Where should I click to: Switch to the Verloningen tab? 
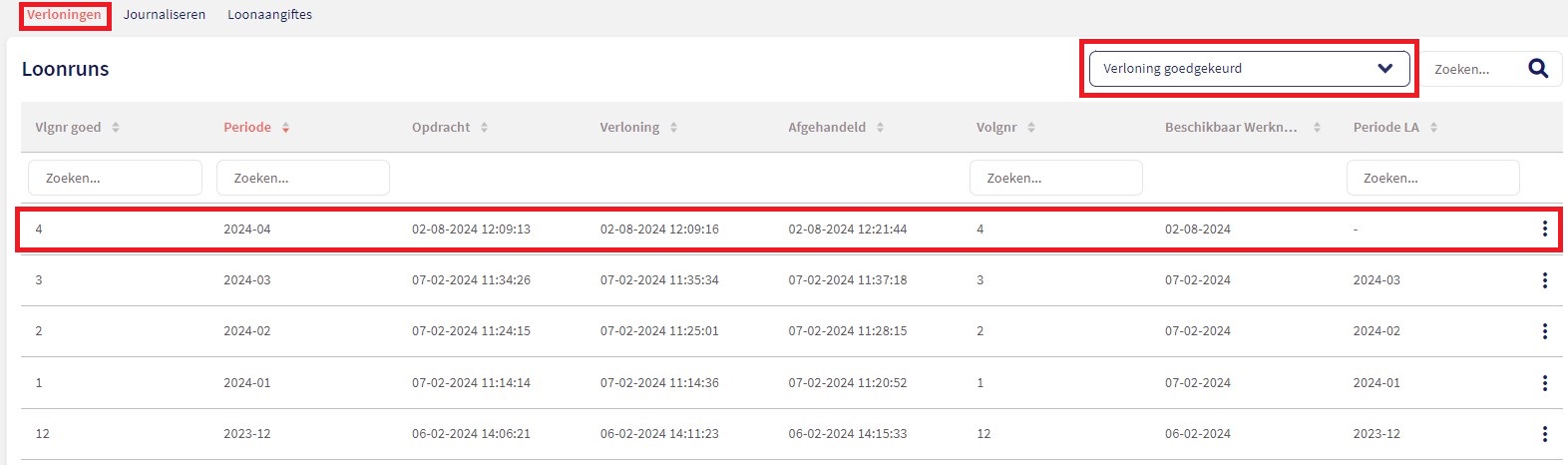64,15
